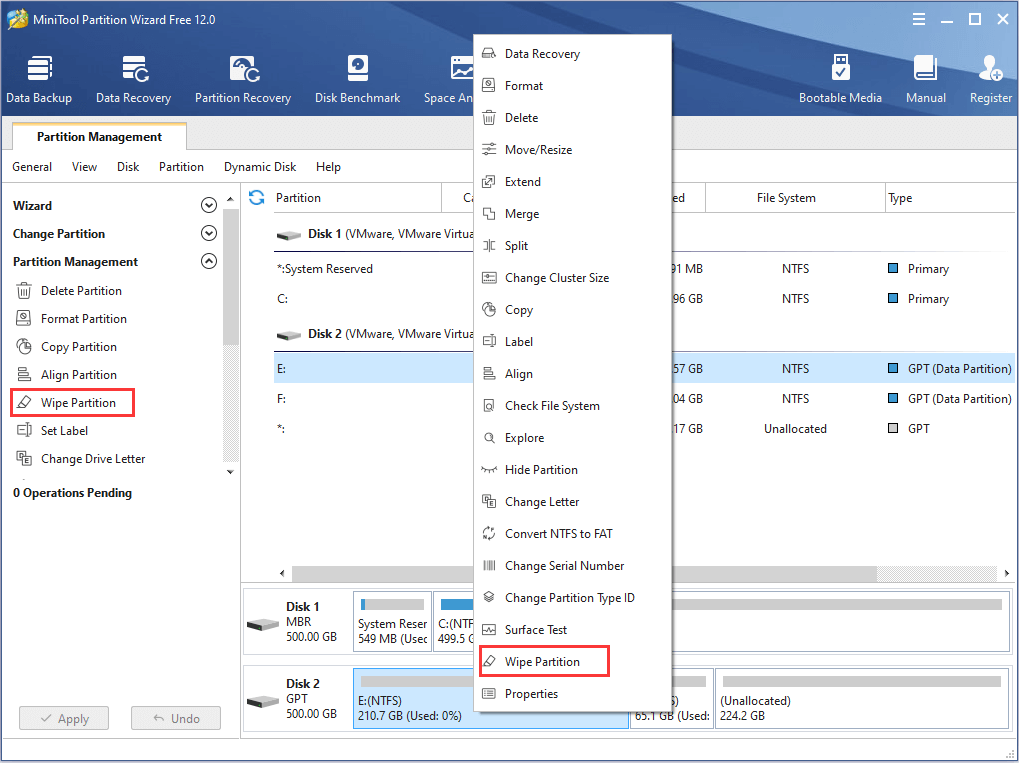Screen dimensions: 1019x763
Task: Select Label in the context menu
Action: [572, 341]
